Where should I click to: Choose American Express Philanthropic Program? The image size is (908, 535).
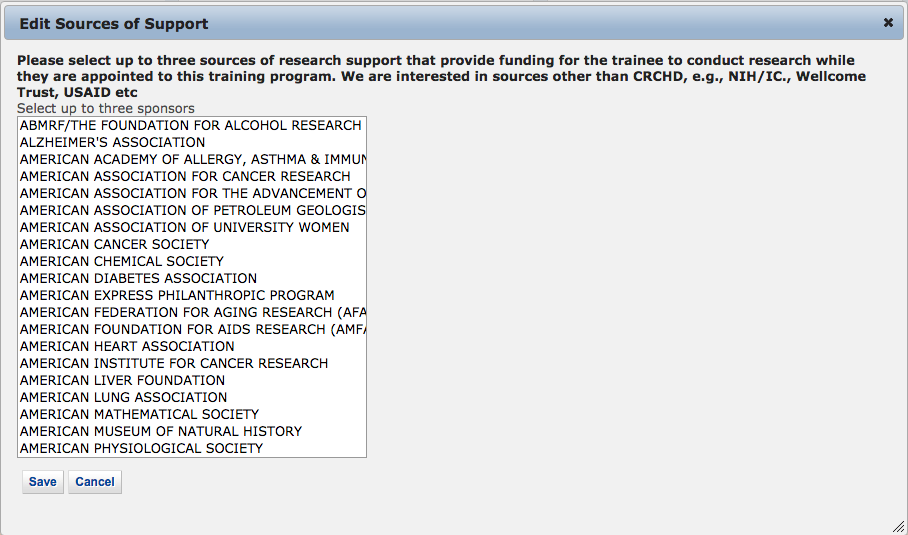pyautogui.click(x=177, y=295)
